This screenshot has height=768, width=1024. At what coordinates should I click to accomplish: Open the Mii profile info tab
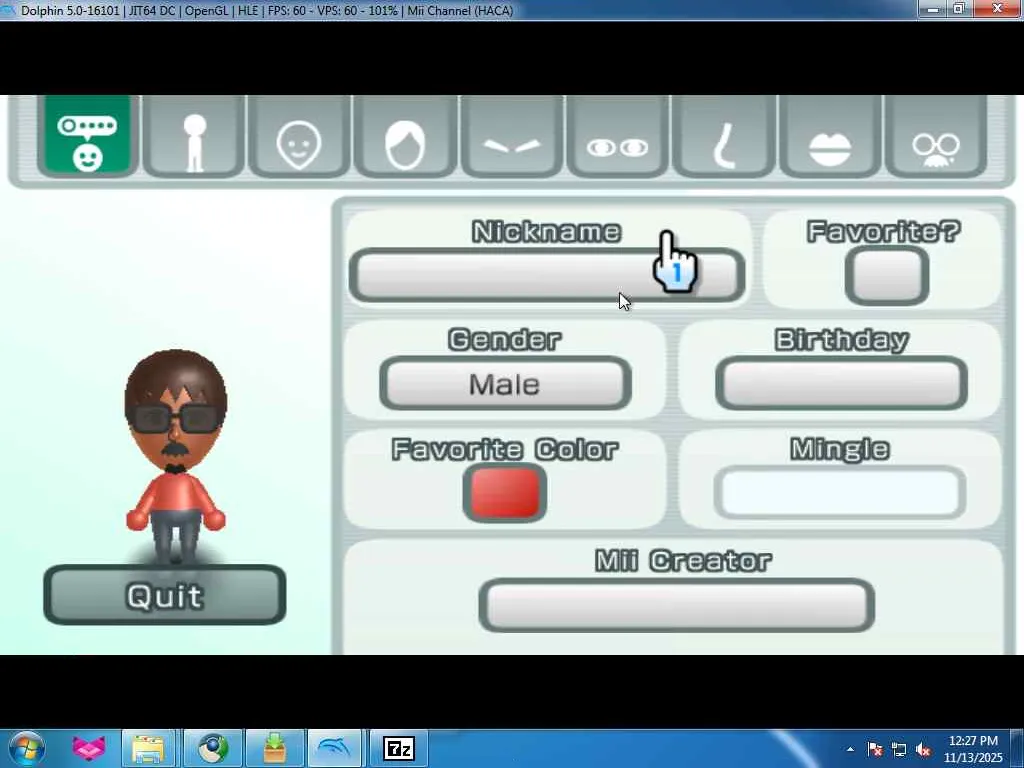[x=88, y=135]
